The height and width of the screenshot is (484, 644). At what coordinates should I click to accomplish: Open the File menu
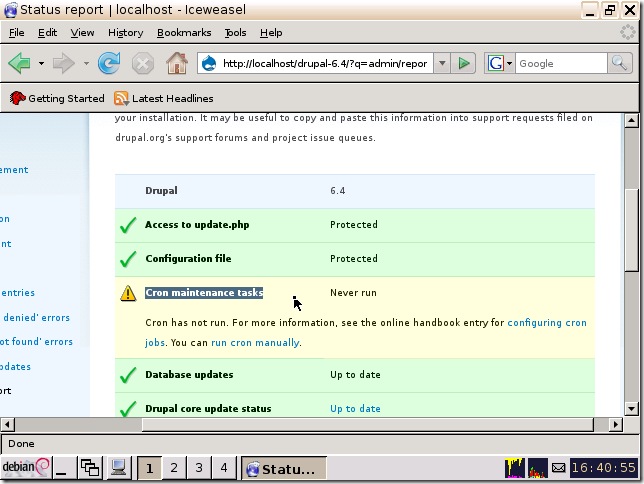16,32
